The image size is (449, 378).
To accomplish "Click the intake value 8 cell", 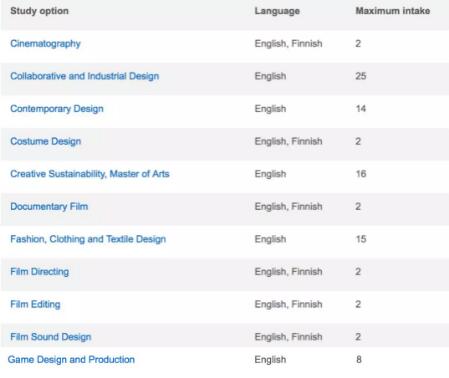I will pos(359,360).
